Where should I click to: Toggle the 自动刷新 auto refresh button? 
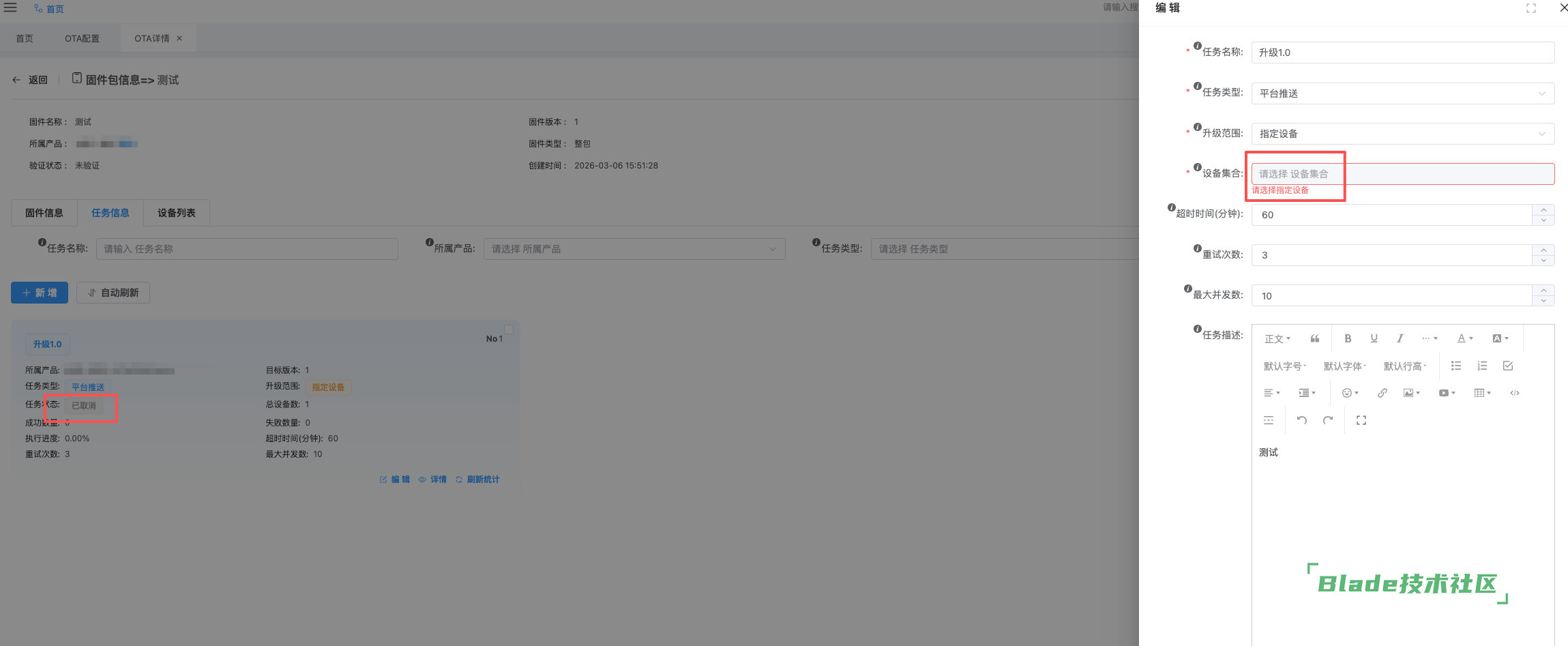pos(113,293)
